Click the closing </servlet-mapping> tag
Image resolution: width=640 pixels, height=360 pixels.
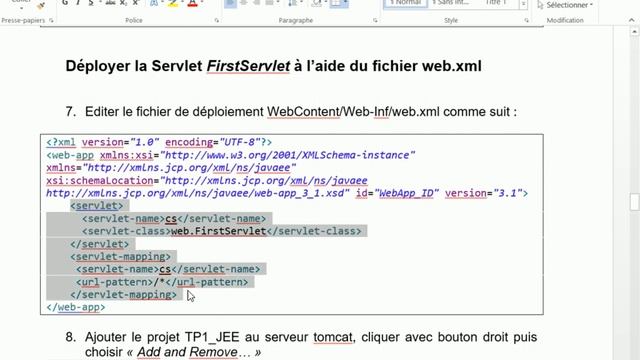click(123, 294)
